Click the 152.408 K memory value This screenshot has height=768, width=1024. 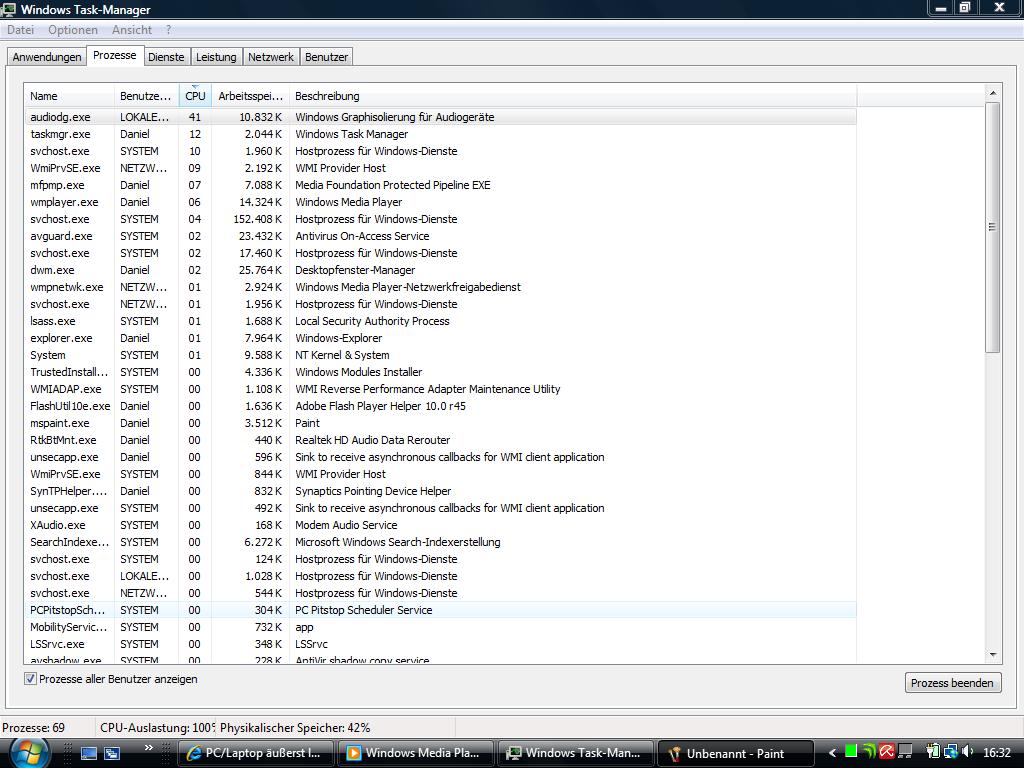point(257,219)
